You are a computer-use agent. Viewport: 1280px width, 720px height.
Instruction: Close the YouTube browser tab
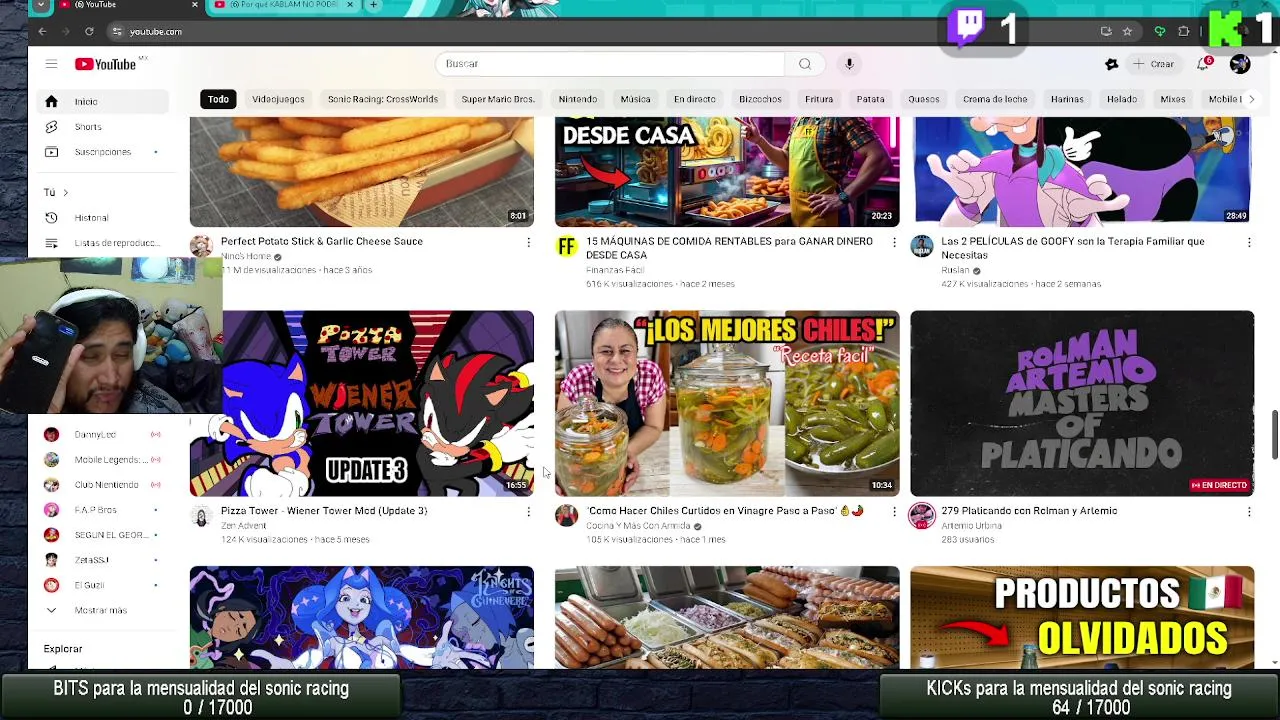tap(195, 5)
